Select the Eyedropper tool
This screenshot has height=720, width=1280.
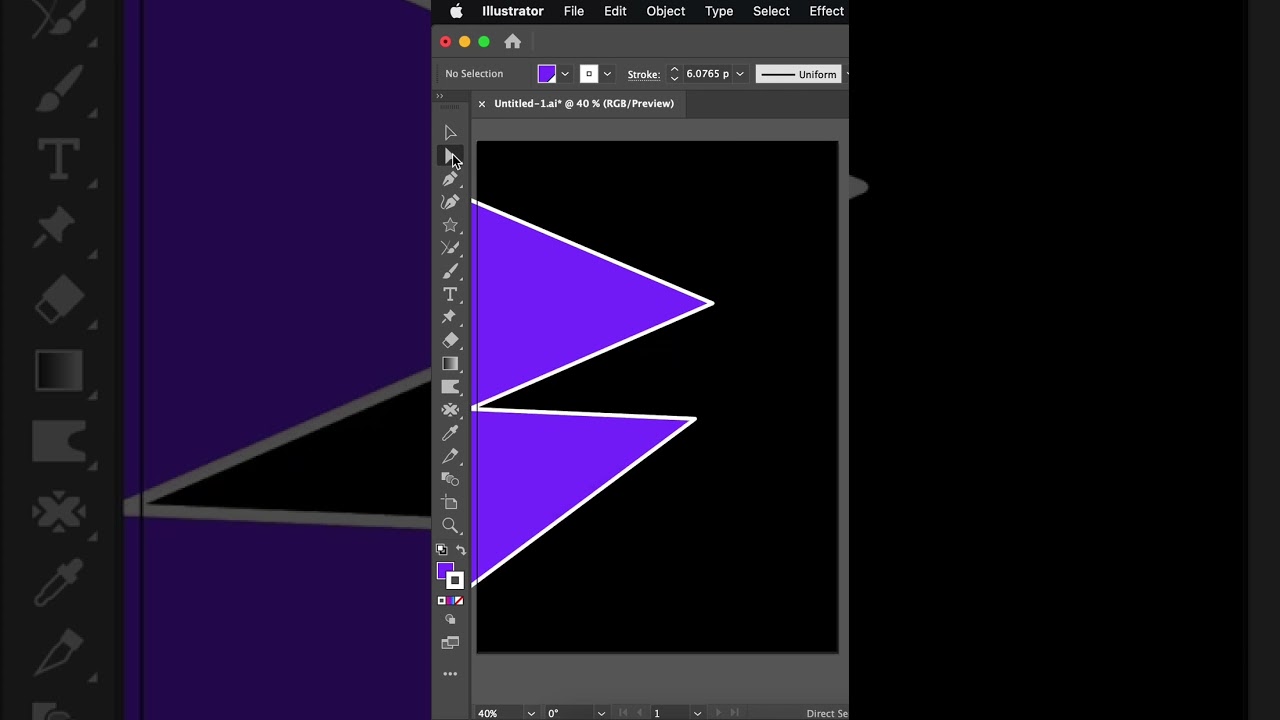click(x=450, y=433)
